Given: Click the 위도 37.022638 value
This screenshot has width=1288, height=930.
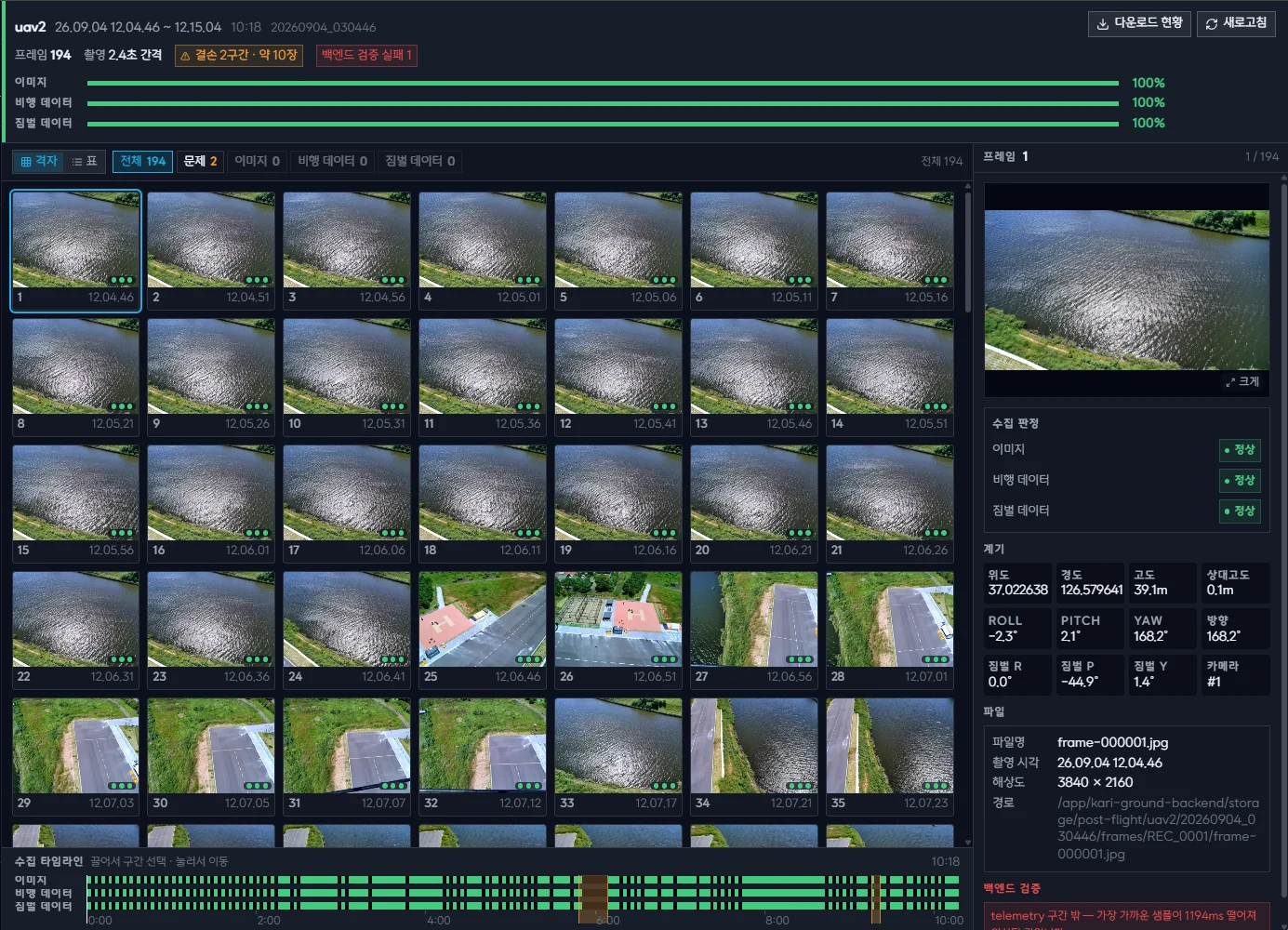Looking at the screenshot, I should [1017, 591].
